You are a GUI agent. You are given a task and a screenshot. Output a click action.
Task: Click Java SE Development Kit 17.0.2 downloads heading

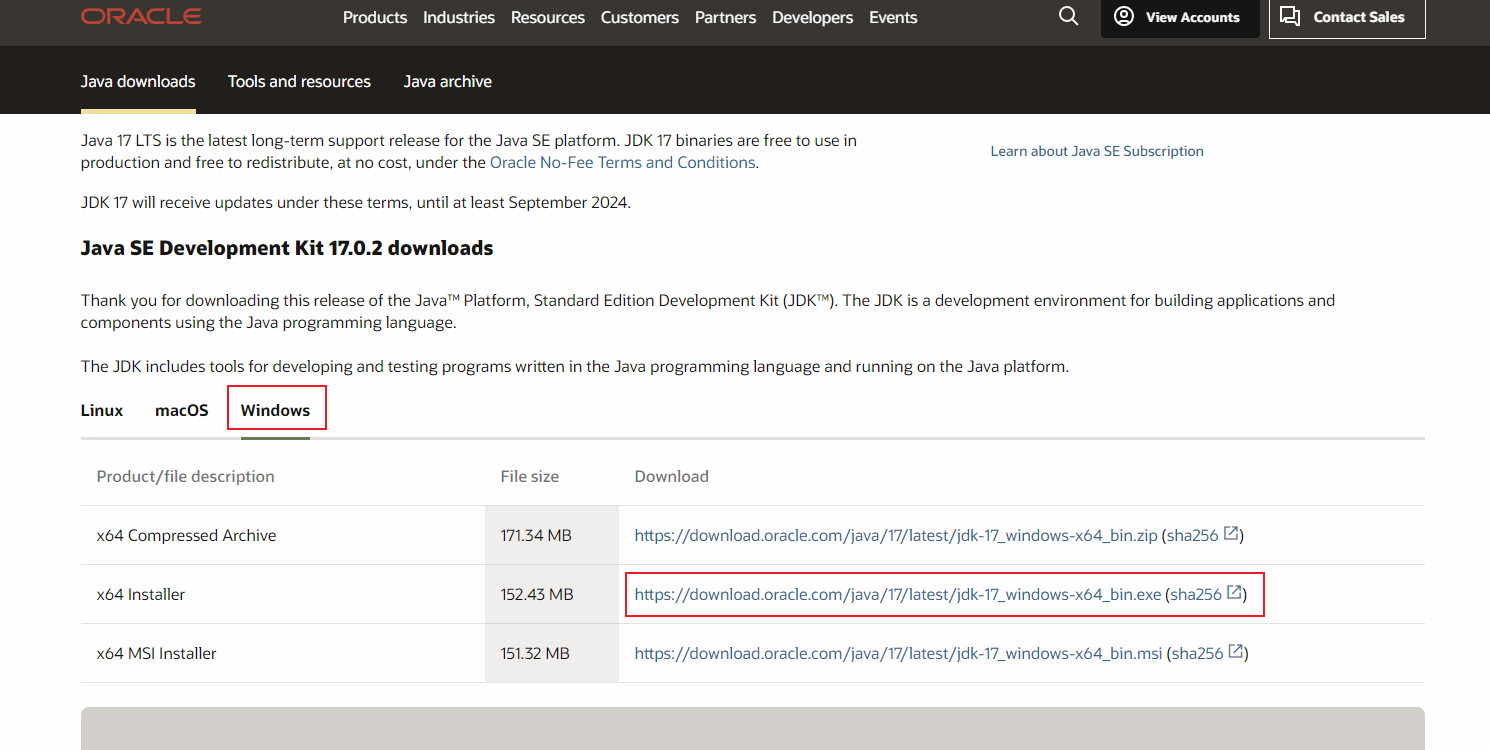[x=287, y=248]
